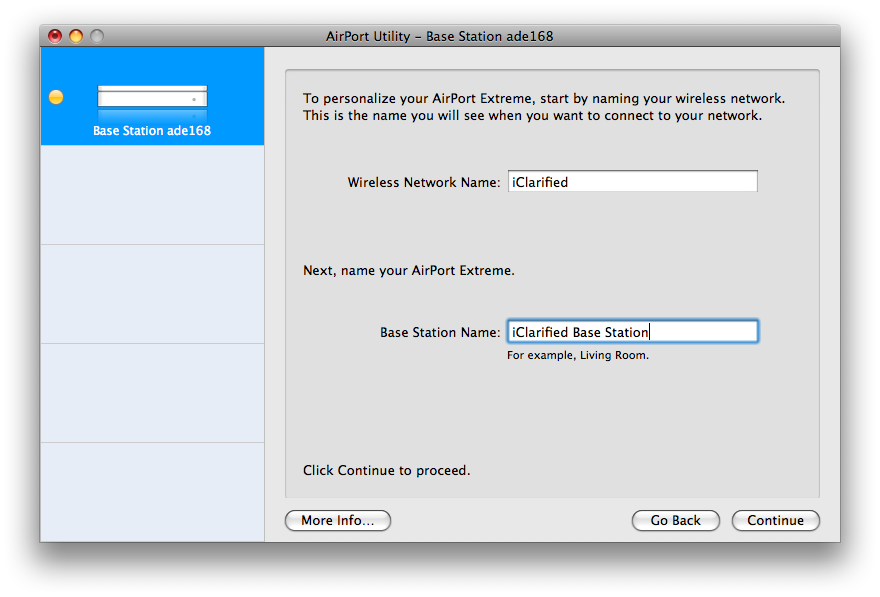This screenshot has width=880, height=597.
Task: Click the gray zoom button in the title bar
Action: [x=97, y=36]
